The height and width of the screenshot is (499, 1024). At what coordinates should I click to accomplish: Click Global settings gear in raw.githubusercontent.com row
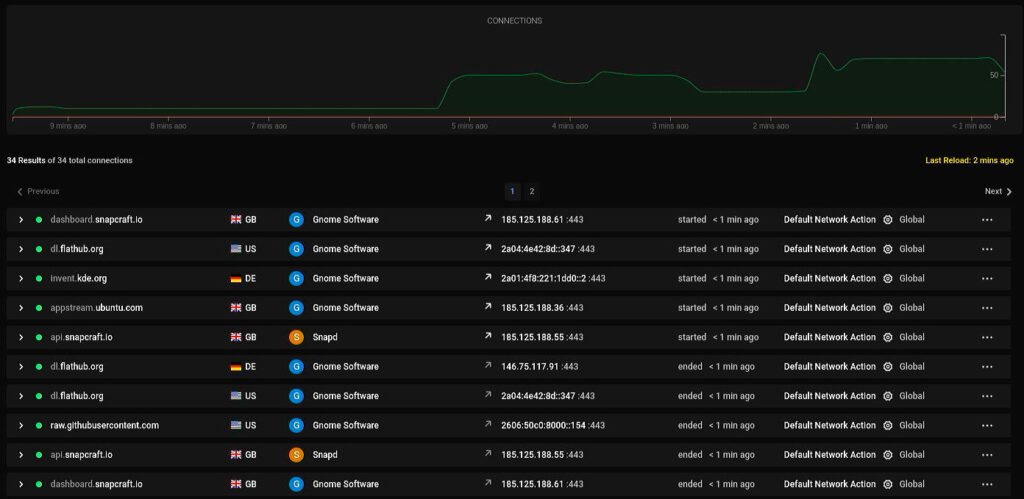click(x=887, y=426)
